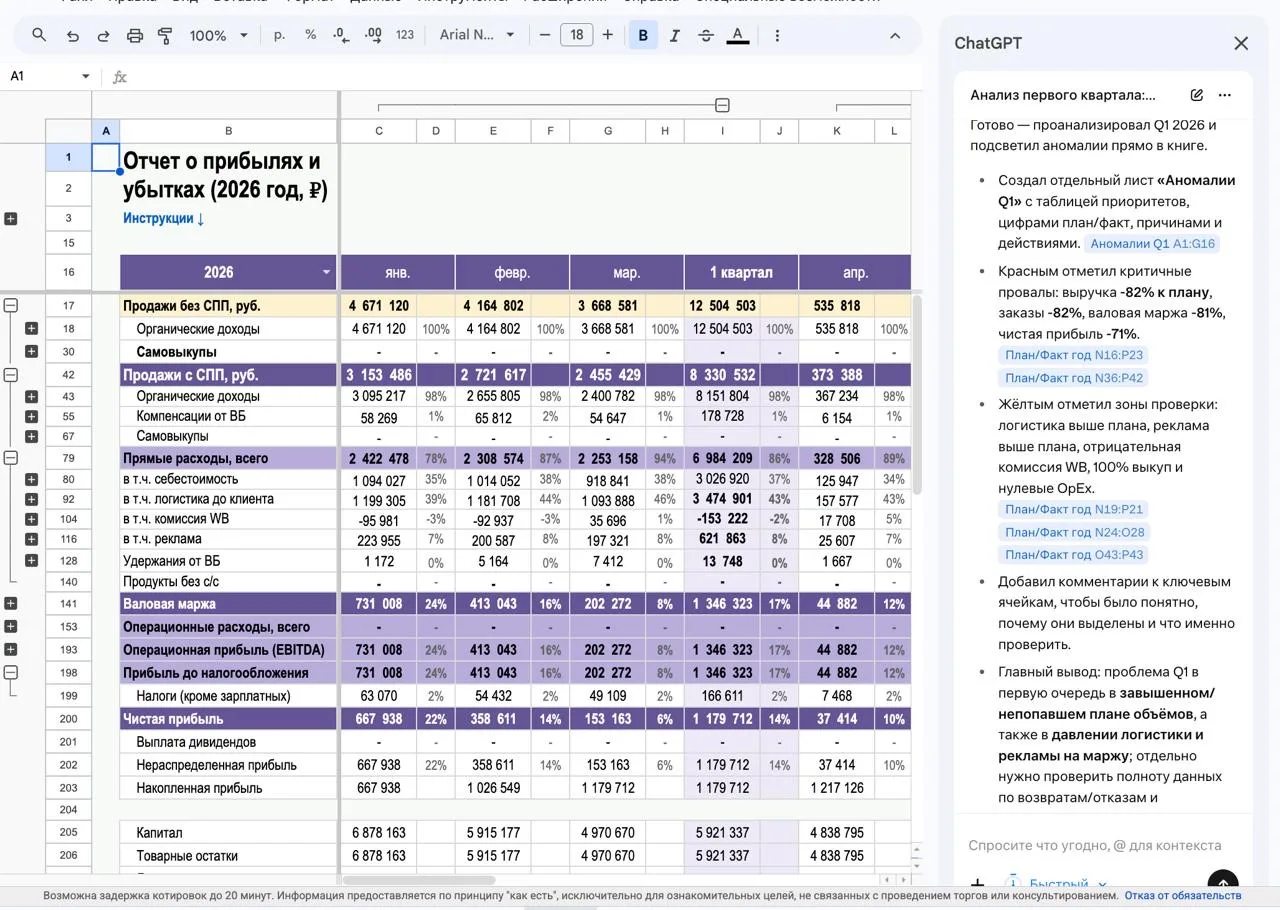Open the План/Факт год N16:P23 reference
The width and height of the screenshot is (1280, 910).
[1074, 355]
